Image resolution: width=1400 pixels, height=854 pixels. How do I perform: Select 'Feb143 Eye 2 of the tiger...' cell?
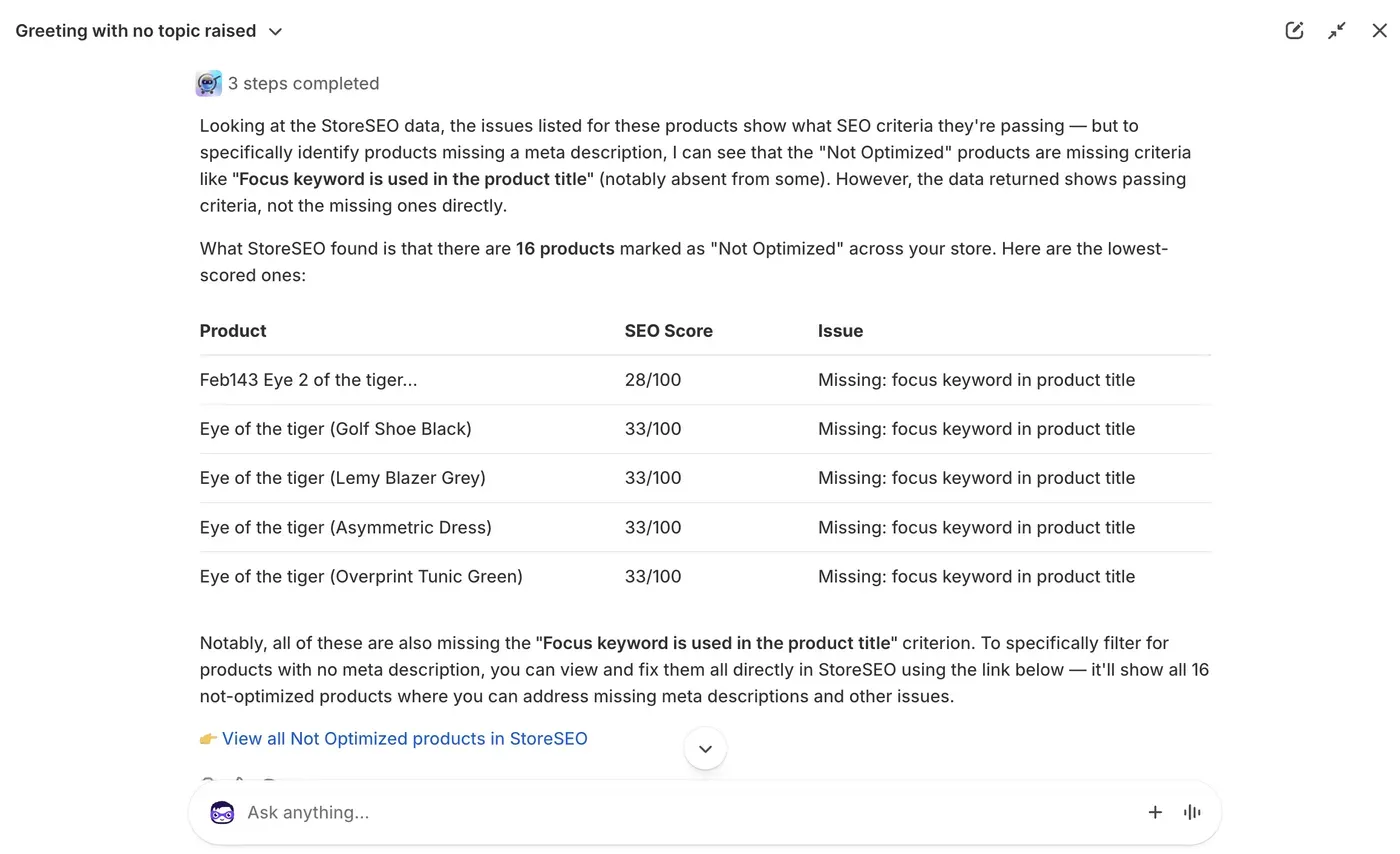click(309, 380)
